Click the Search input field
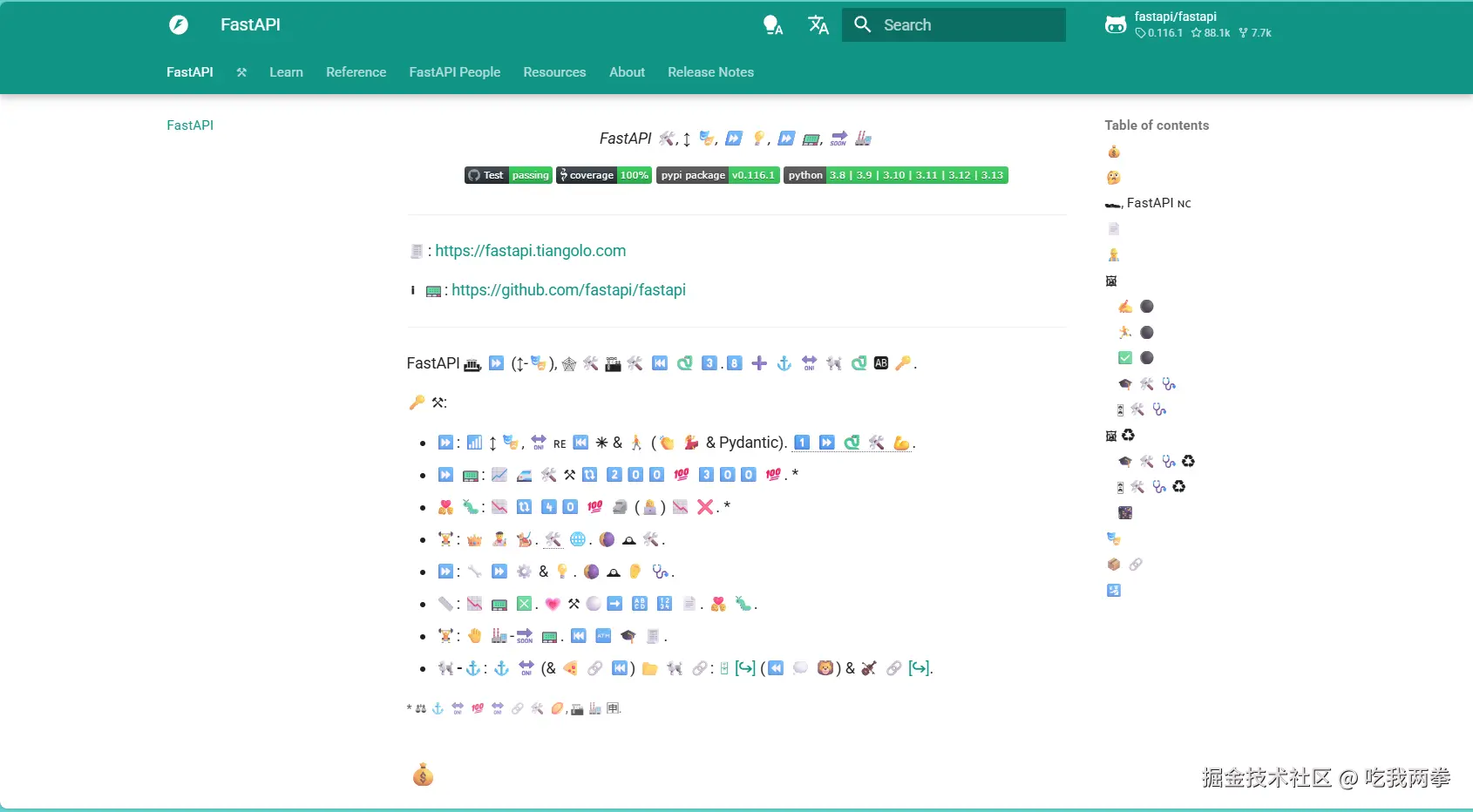This screenshot has width=1473, height=812. [x=954, y=24]
